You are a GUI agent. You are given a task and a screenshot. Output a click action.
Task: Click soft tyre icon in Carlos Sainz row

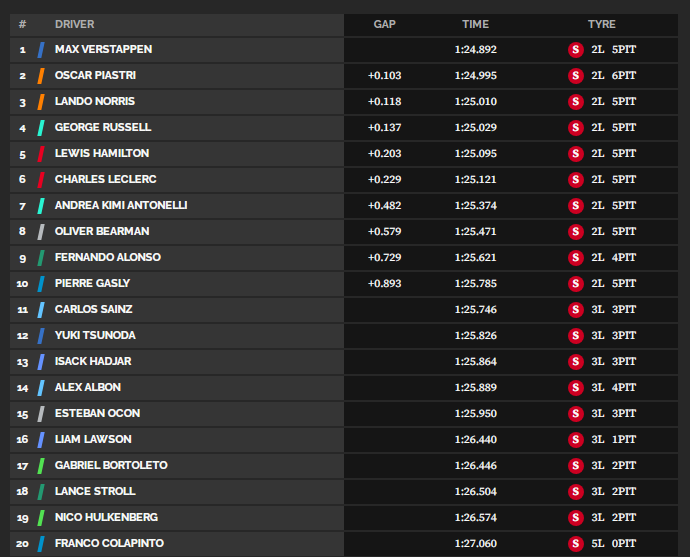(576, 310)
